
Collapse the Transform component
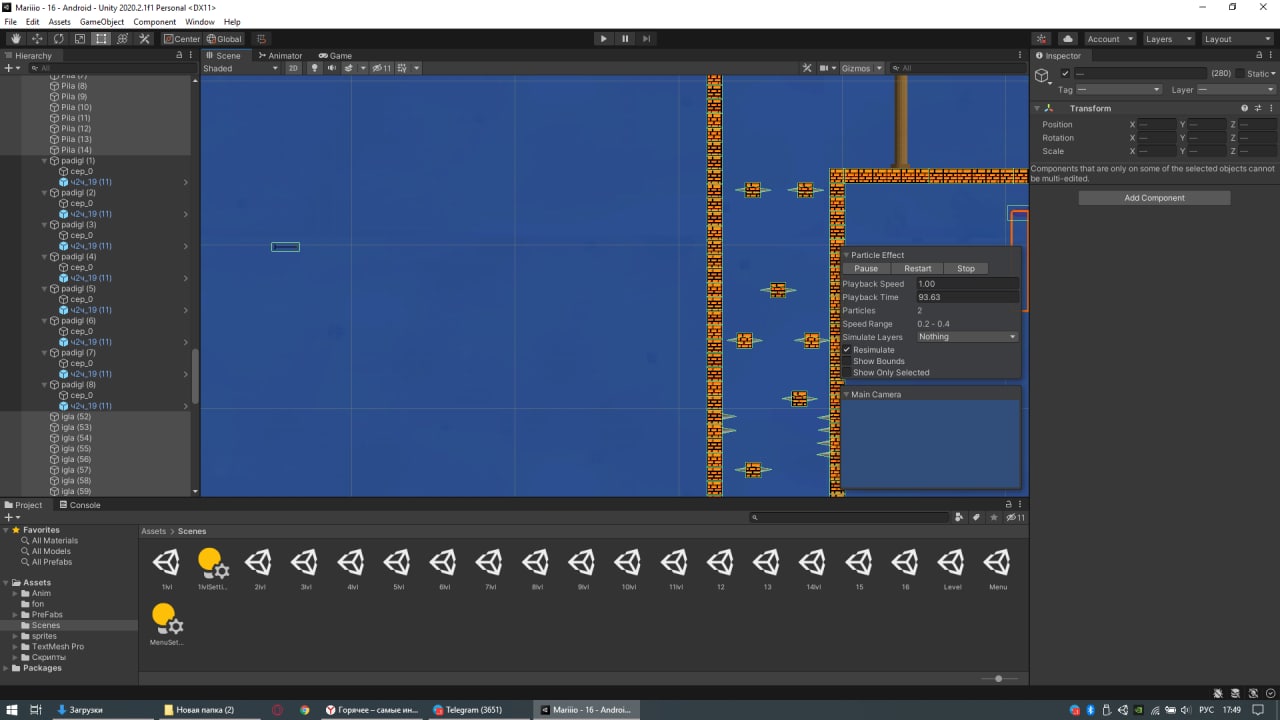pos(1037,108)
